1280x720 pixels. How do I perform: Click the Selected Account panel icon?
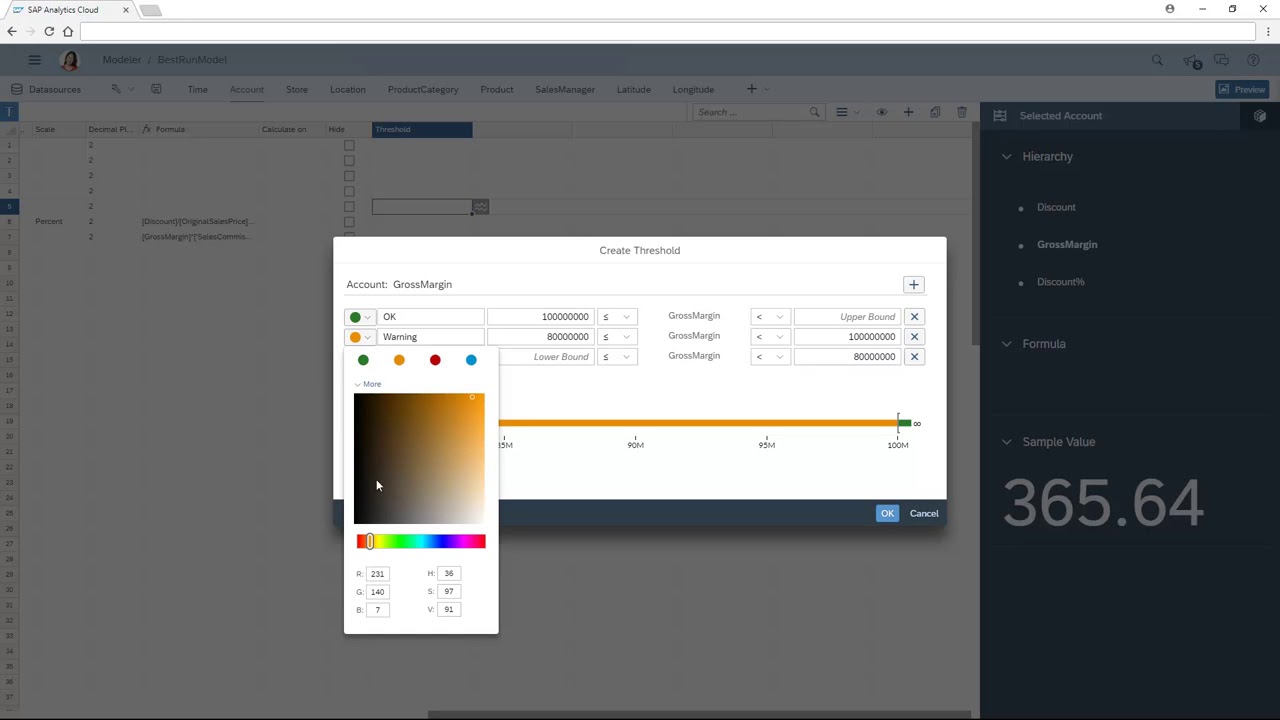tap(999, 116)
